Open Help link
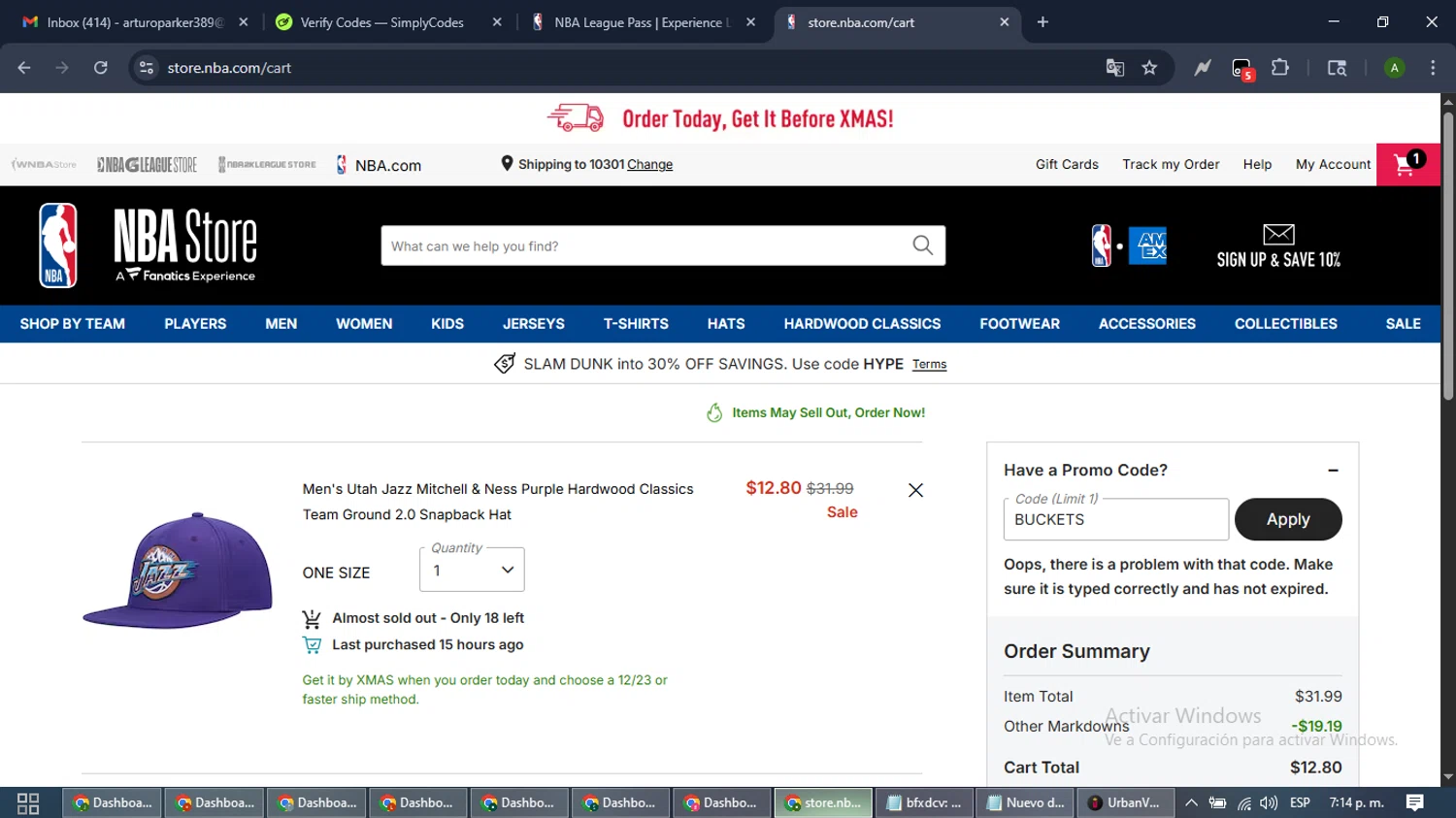 [x=1257, y=165]
